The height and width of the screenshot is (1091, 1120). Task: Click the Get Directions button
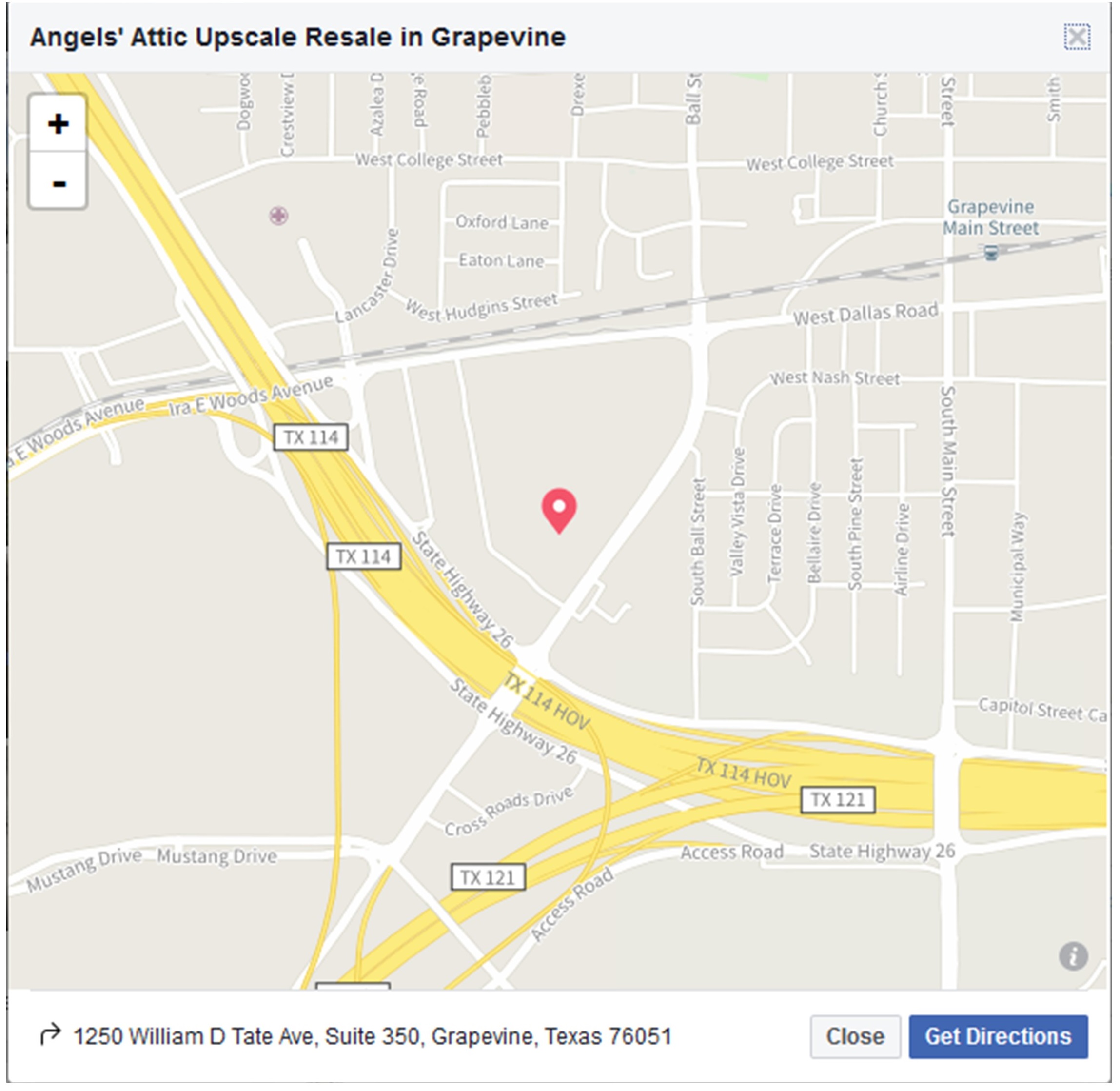coord(998,1036)
